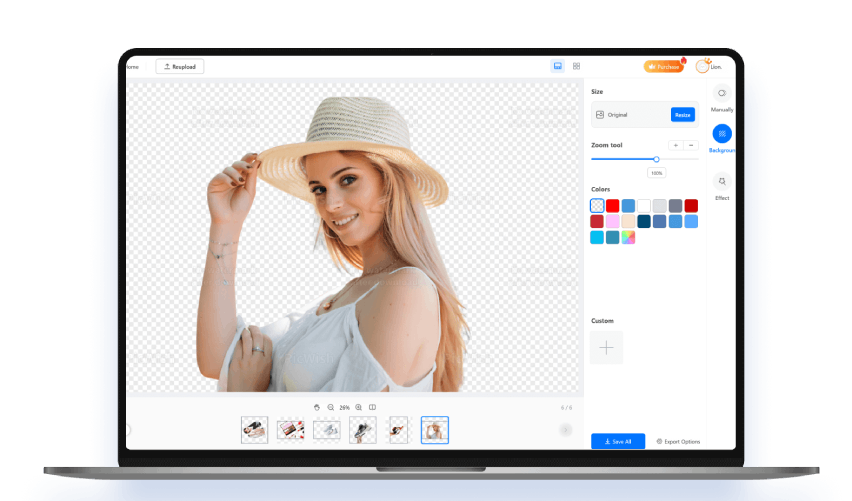
Task: Click the blue Resize button
Action: point(682,115)
